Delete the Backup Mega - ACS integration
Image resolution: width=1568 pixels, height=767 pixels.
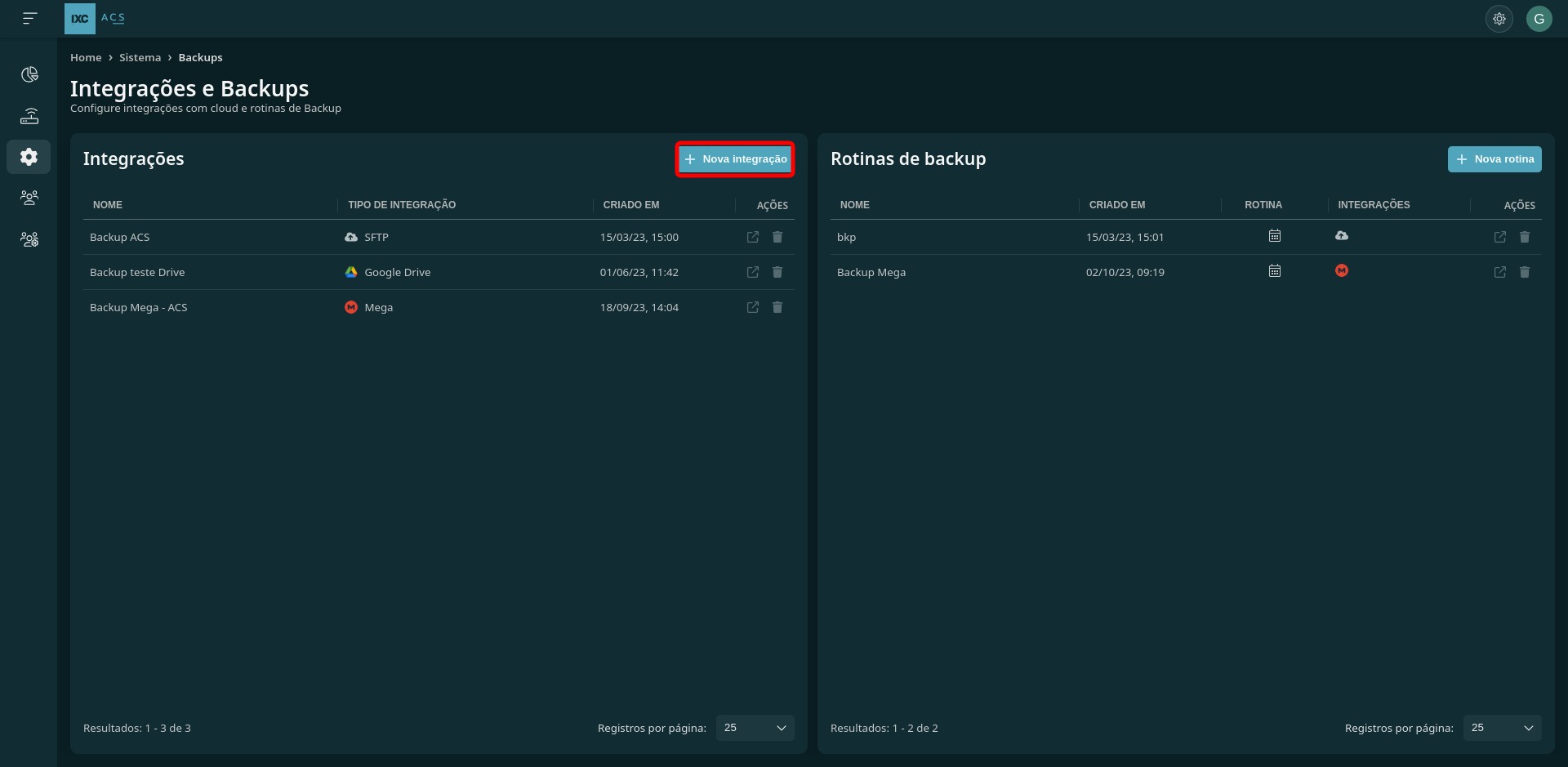(x=777, y=307)
